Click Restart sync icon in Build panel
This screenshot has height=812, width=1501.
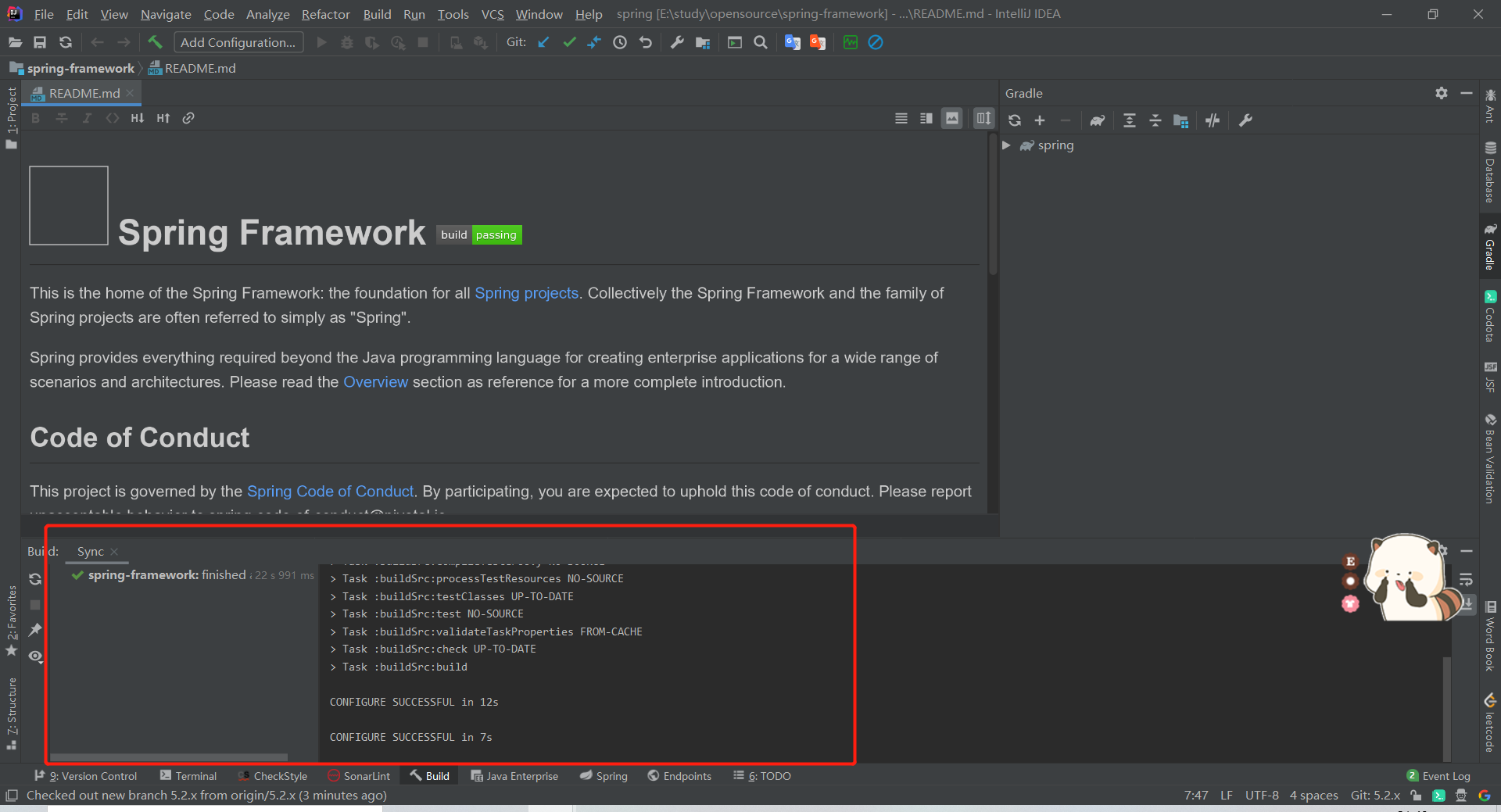pos(35,579)
